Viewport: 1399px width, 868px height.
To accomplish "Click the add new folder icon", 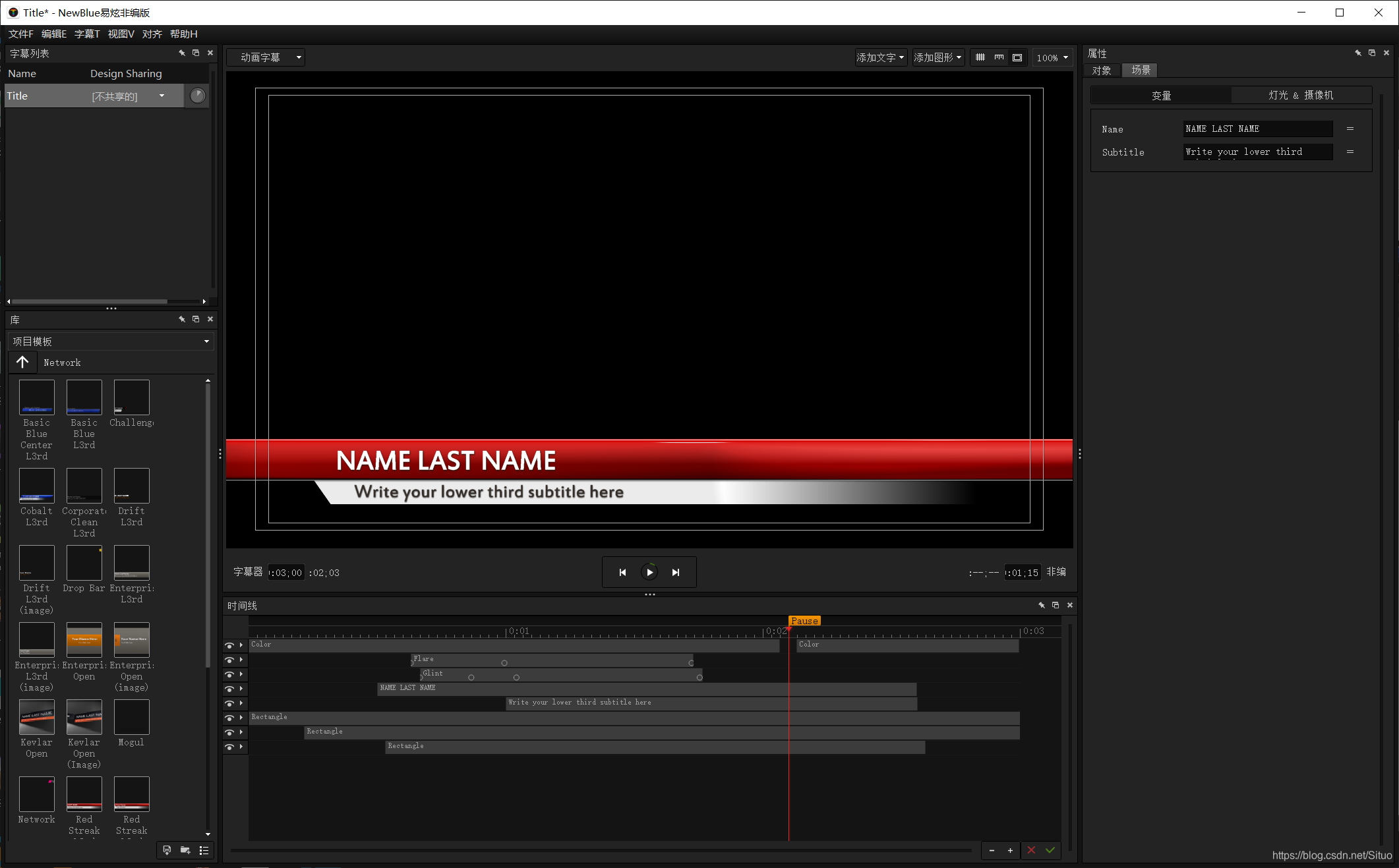I will [185, 850].
